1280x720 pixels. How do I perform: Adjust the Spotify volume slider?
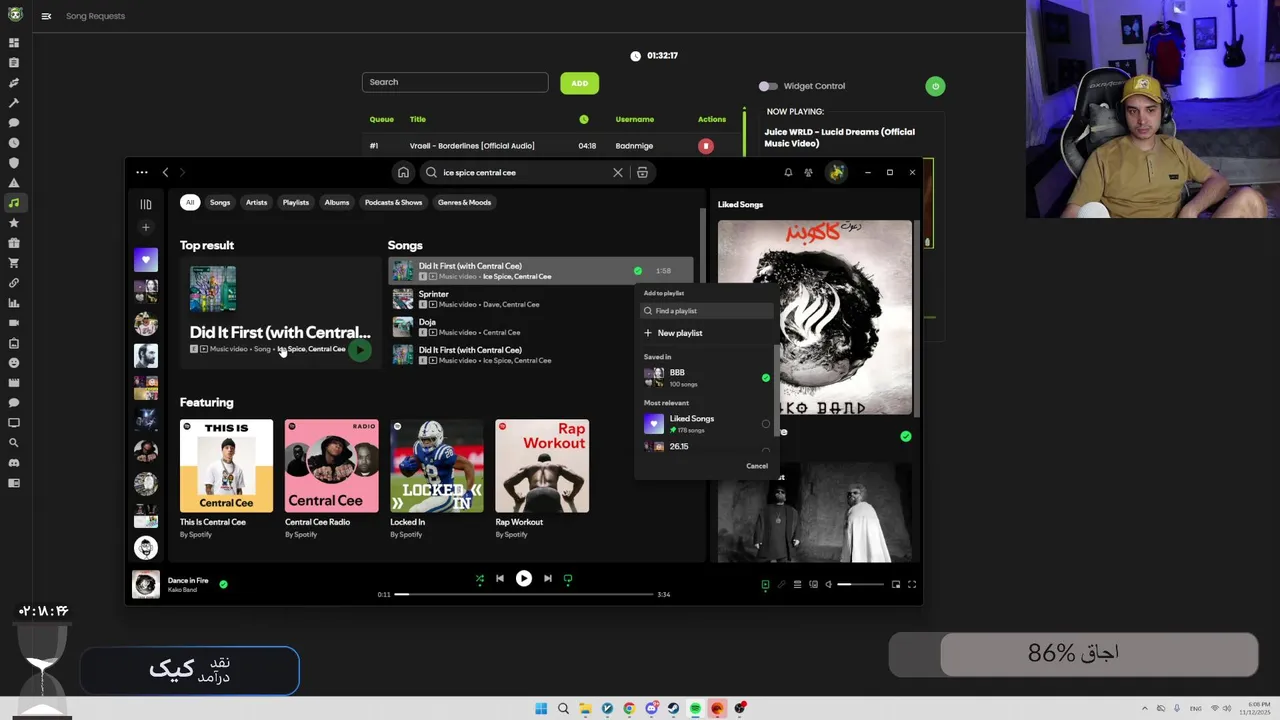(x=861, y=584)
